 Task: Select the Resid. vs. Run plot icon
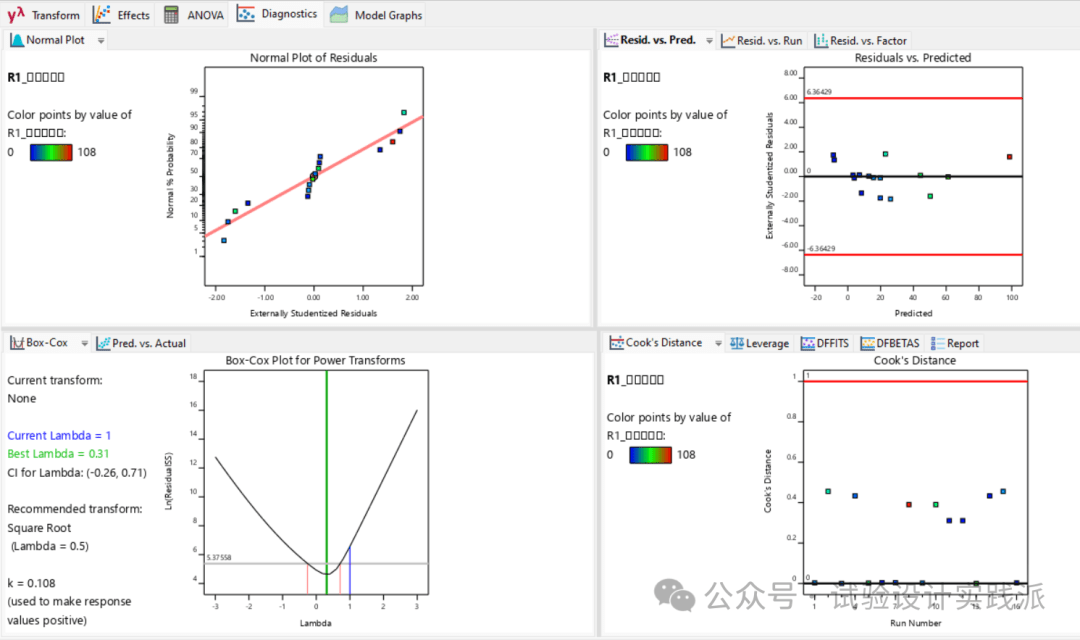click(x=727, y=41)
